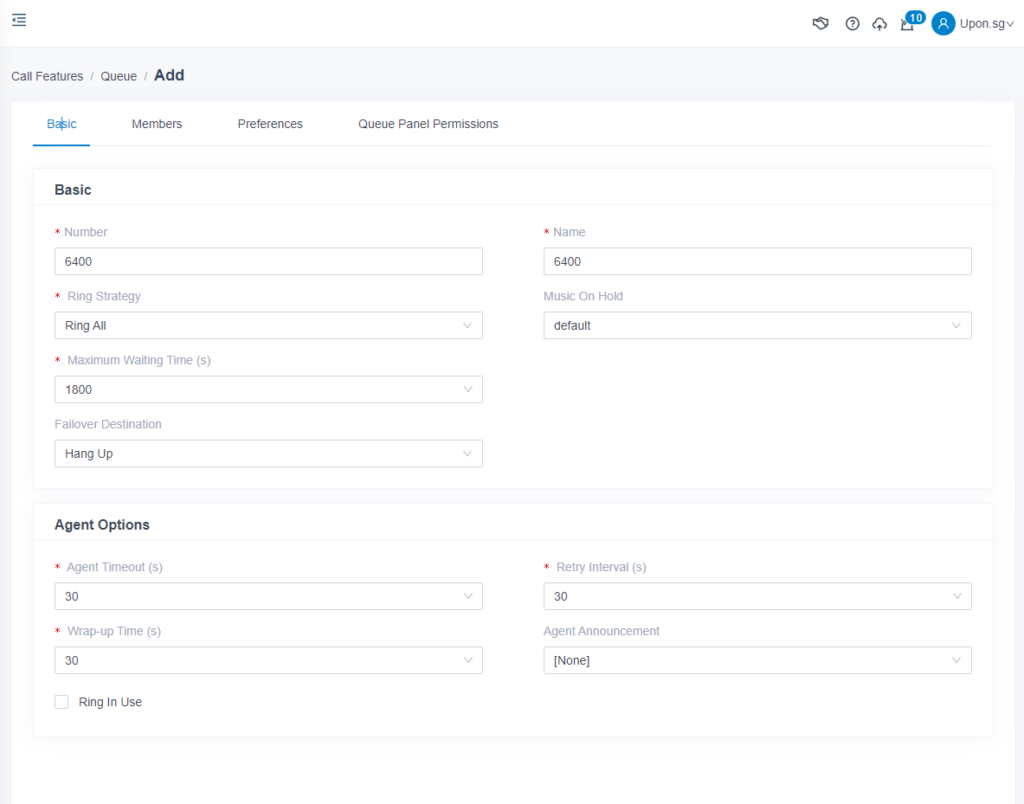Click the handshake icon in header
The image size is (1024, 804).
pyautogui.click(x=821, y=24)
